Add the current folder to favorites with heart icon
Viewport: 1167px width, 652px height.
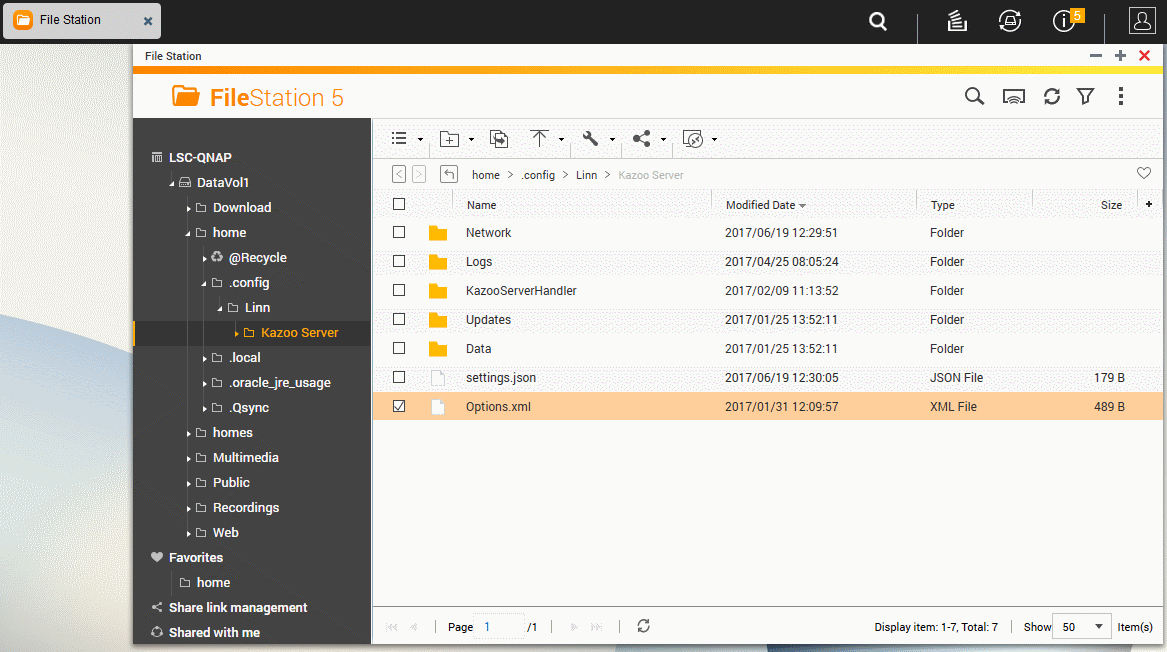[x=1144, y=173]
